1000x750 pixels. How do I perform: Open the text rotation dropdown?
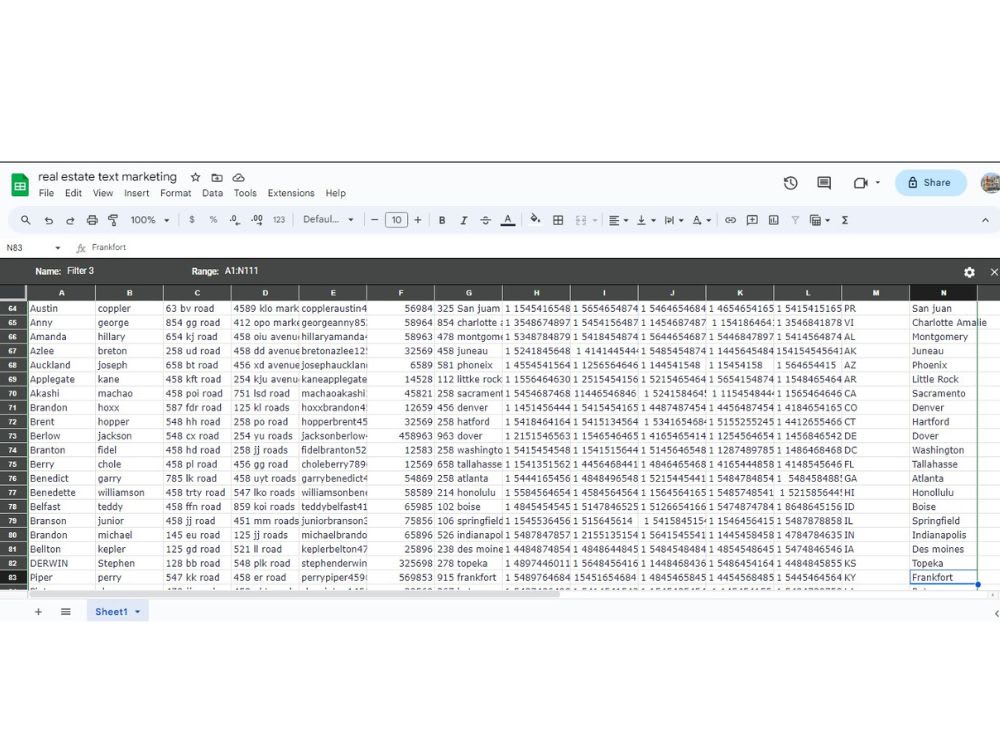point(702,220)
